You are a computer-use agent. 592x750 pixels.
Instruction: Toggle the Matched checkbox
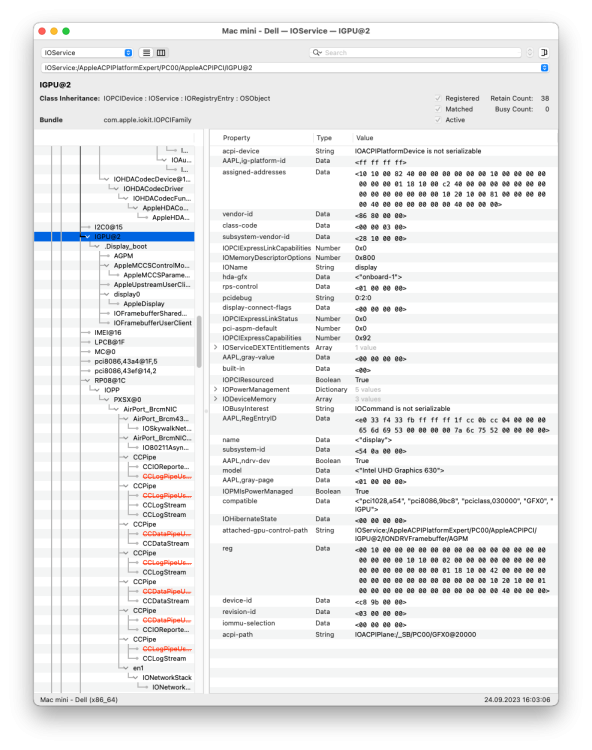(x=438, y=109)
